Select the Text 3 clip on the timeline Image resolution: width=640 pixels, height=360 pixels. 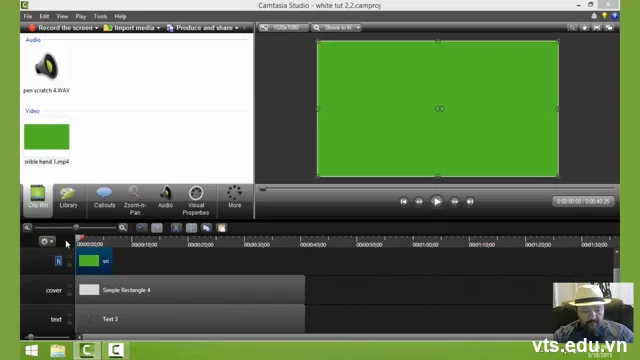pos(190,319)
